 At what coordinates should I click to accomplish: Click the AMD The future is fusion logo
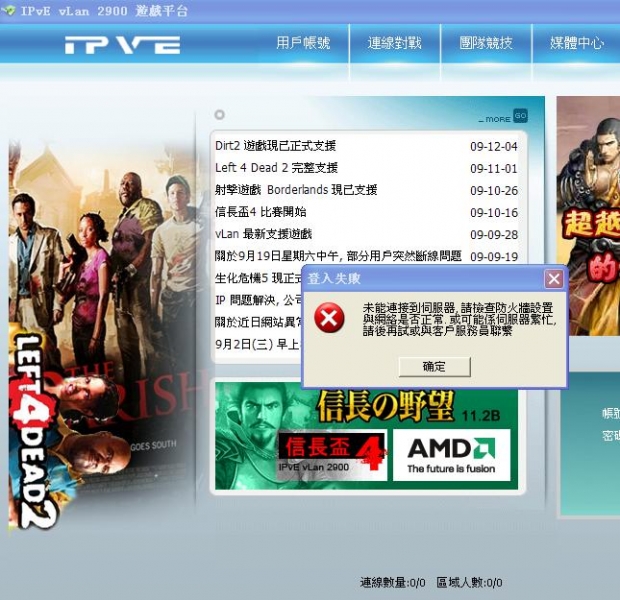[451, 455]
